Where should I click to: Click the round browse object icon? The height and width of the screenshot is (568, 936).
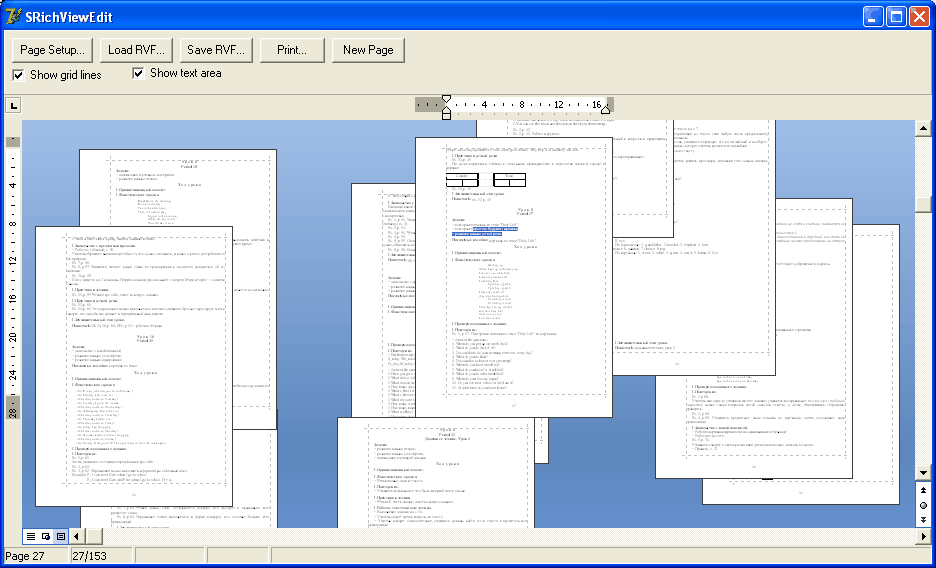pos(922,506)
